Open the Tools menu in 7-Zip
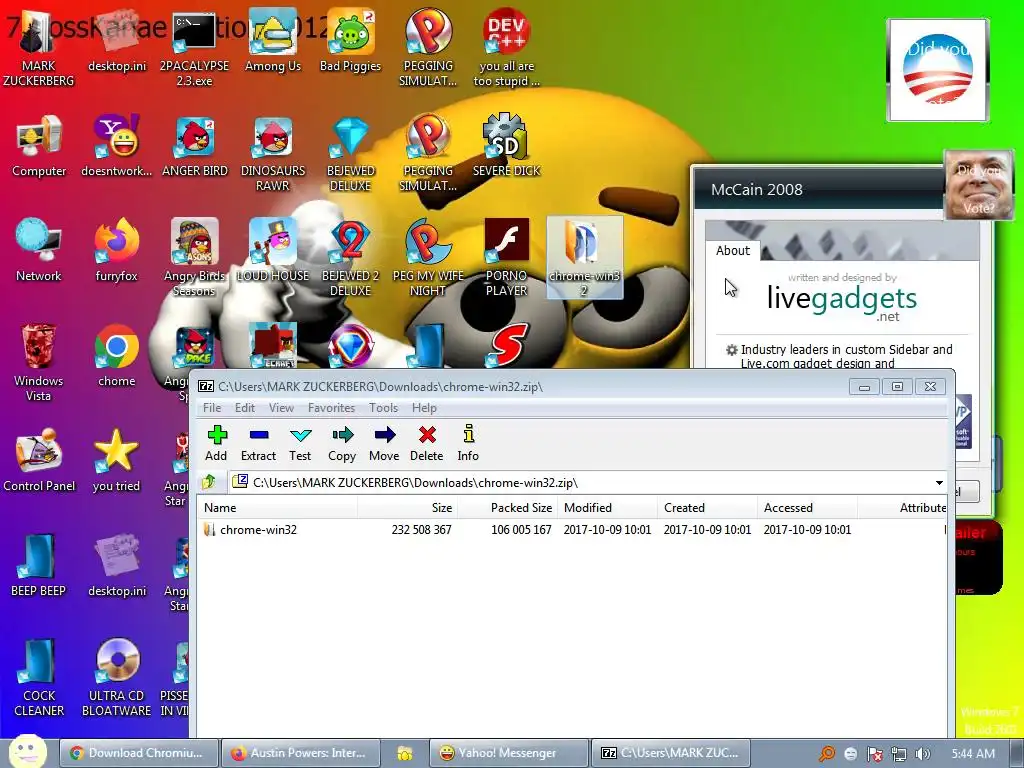The image size is (1024, 768). point(383,408)
